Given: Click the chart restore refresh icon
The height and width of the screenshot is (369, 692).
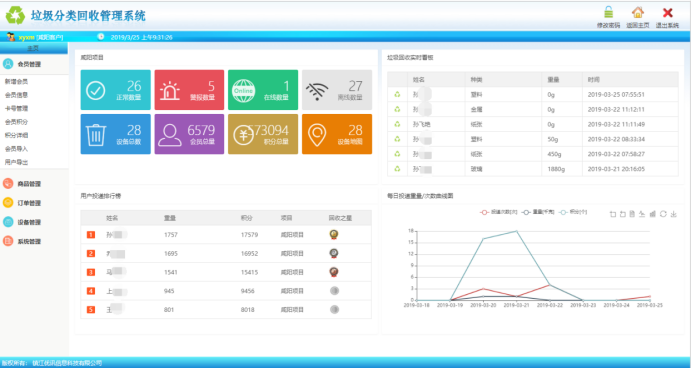Looking at the screenshot, I should [663, 214].
